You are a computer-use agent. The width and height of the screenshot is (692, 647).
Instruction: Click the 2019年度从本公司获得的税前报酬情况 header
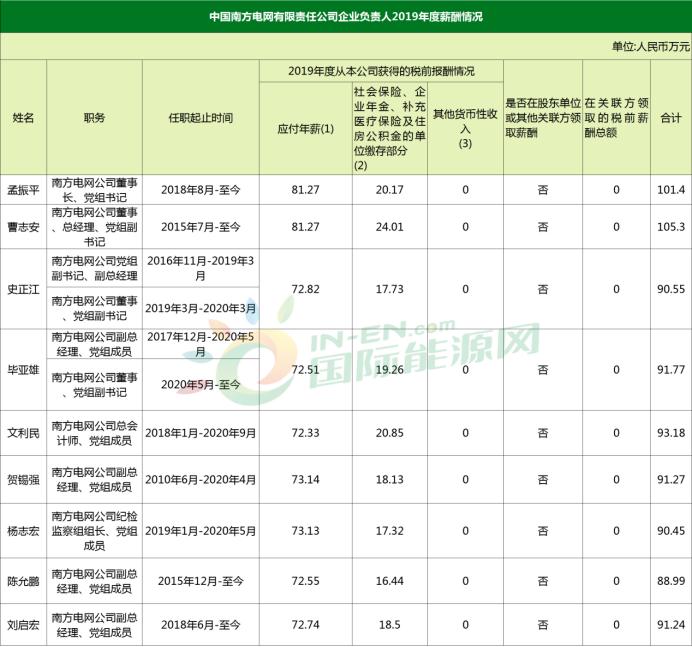(x=381, y=71)
